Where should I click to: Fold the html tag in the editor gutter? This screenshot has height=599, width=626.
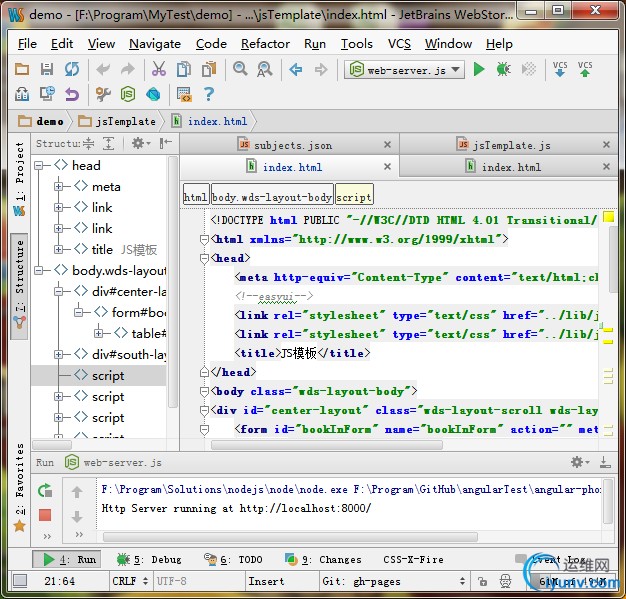coord(204,239)
